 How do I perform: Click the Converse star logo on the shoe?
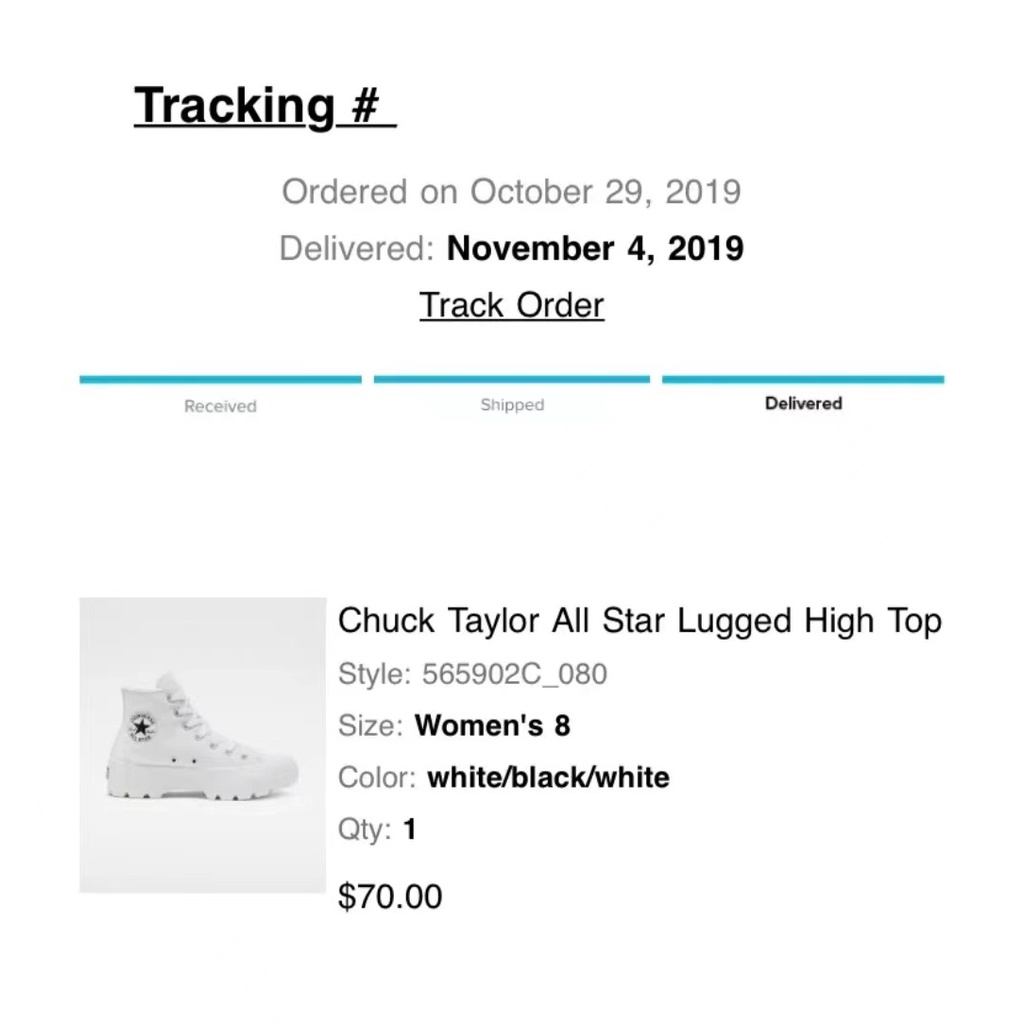pyautogui.click(x=140, y=728)
